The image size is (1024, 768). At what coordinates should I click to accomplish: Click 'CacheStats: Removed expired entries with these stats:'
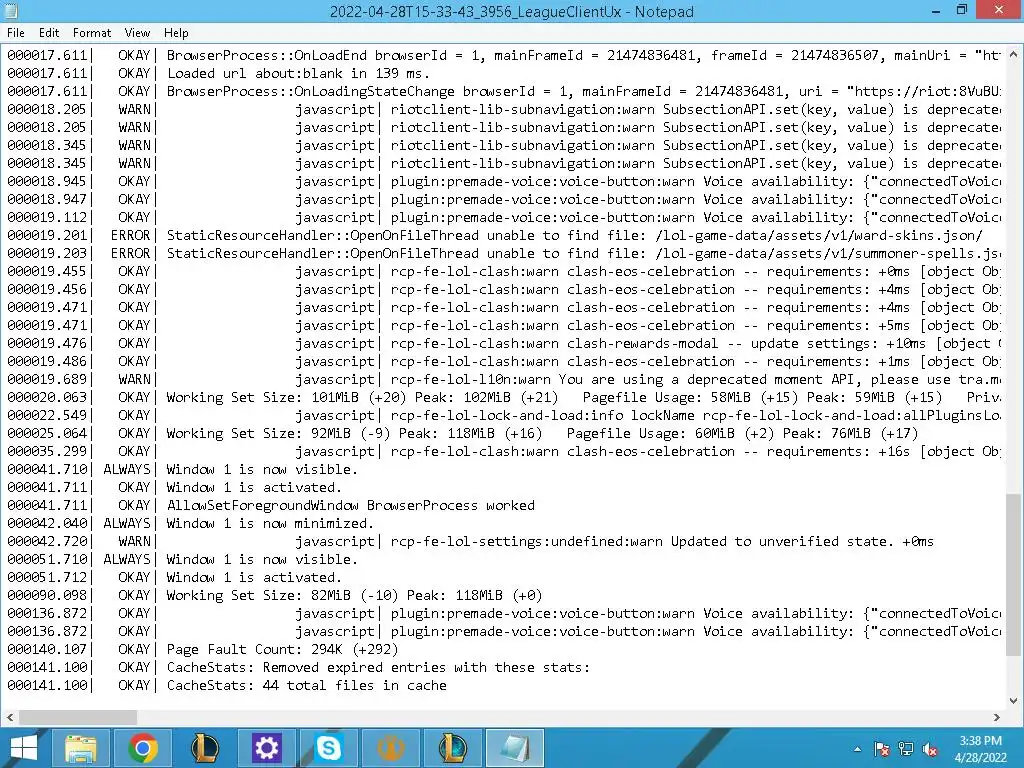378,667
